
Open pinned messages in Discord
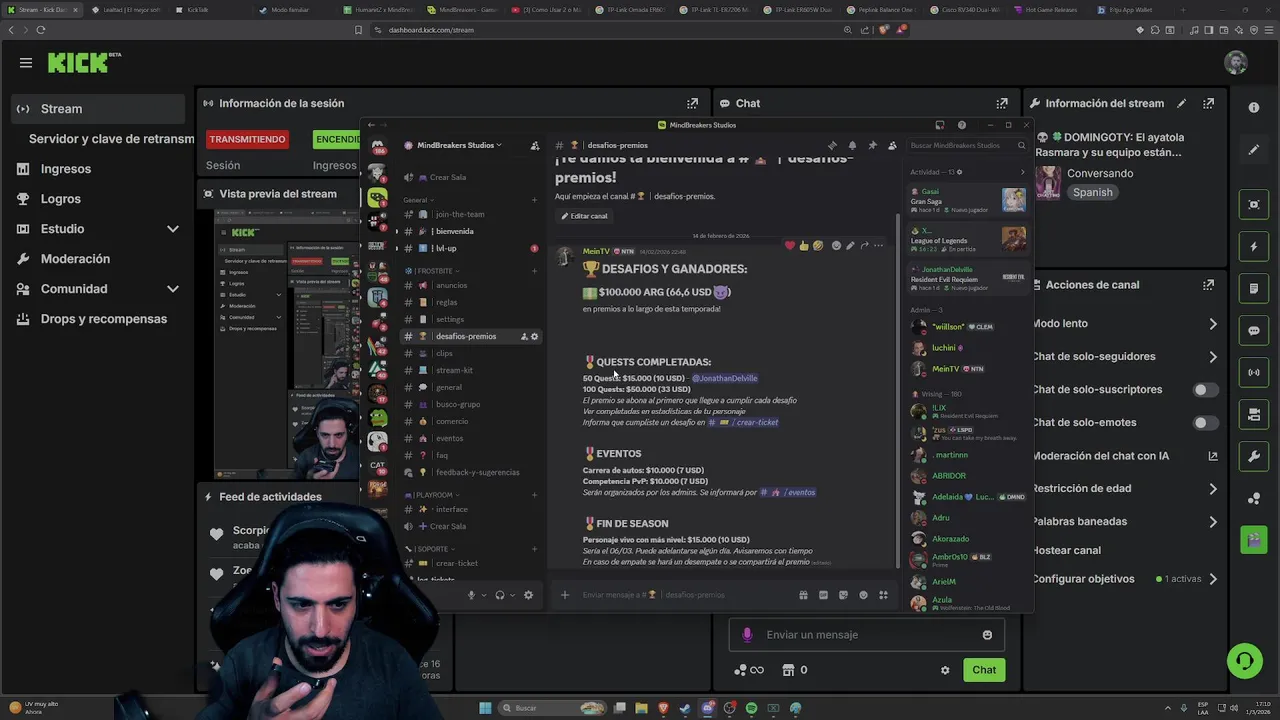[x=872, y=145]
